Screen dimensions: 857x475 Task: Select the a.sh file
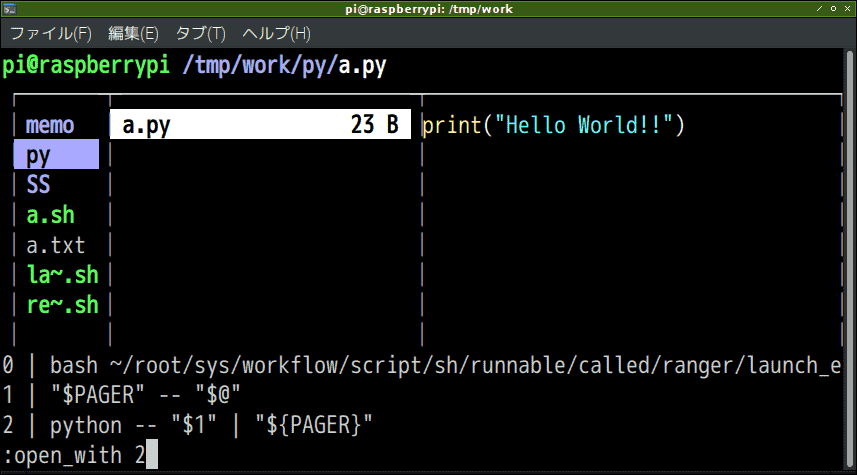pos(50,215)
